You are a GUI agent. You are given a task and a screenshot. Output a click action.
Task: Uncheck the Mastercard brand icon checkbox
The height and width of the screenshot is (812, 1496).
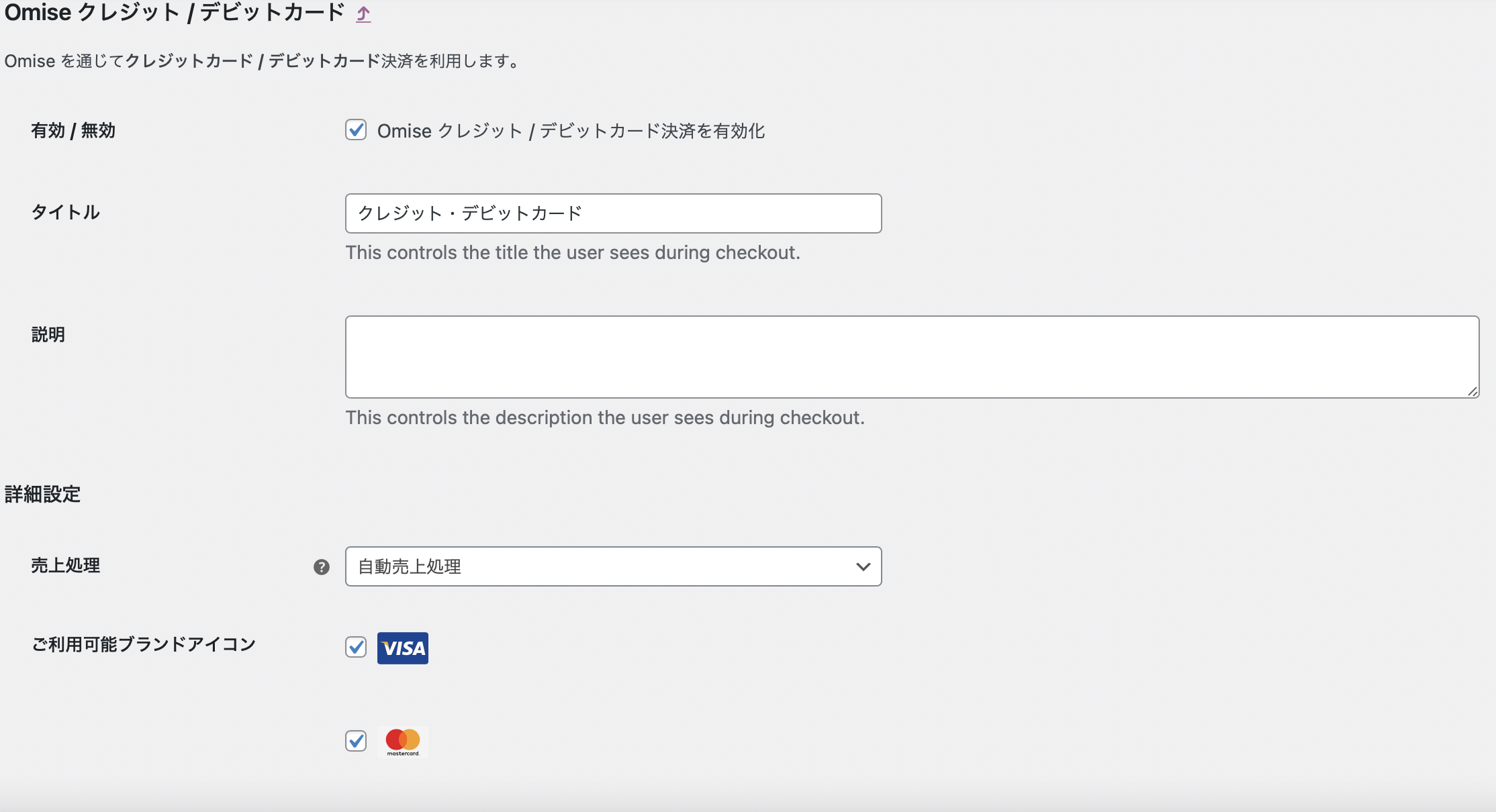tap(356, 742)
